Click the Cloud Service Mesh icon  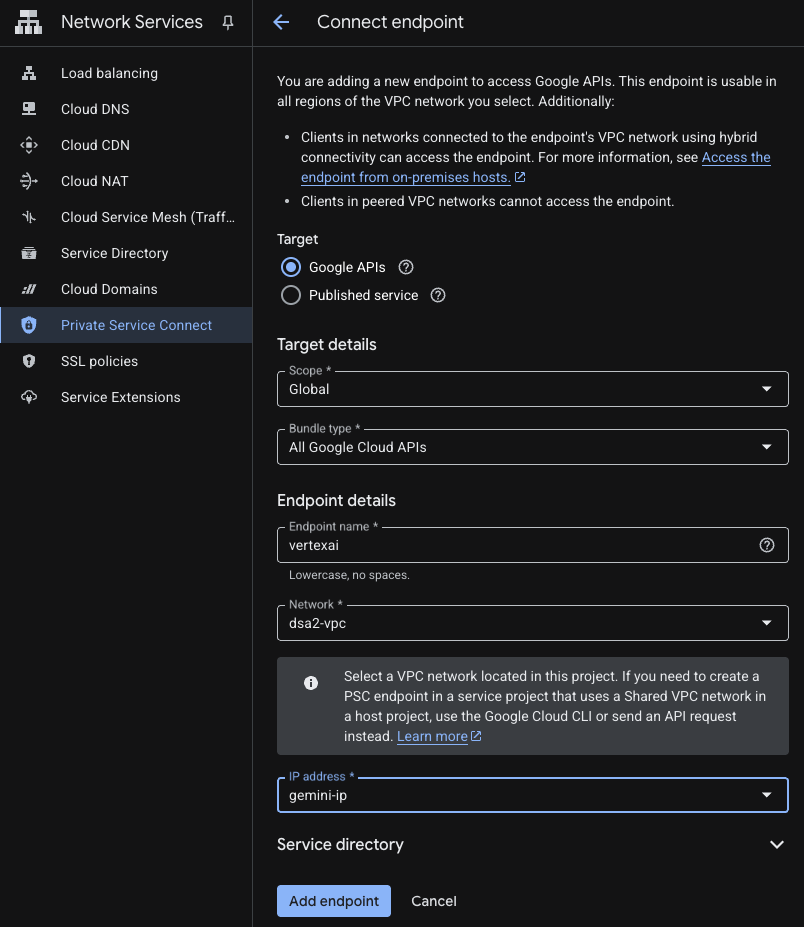tap(29, 218)
